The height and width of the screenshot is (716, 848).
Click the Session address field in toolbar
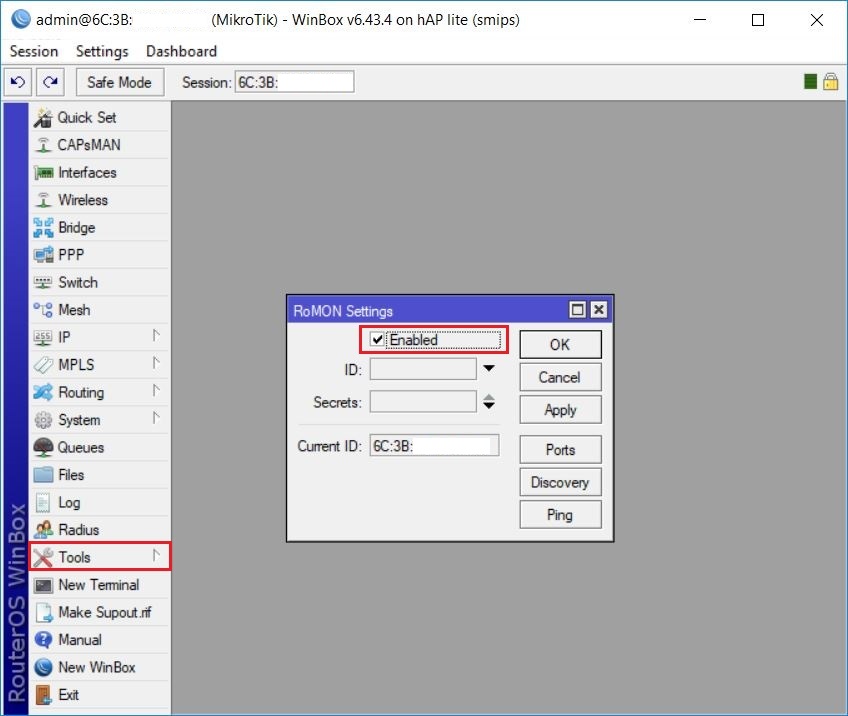click(x=295, y=82)
